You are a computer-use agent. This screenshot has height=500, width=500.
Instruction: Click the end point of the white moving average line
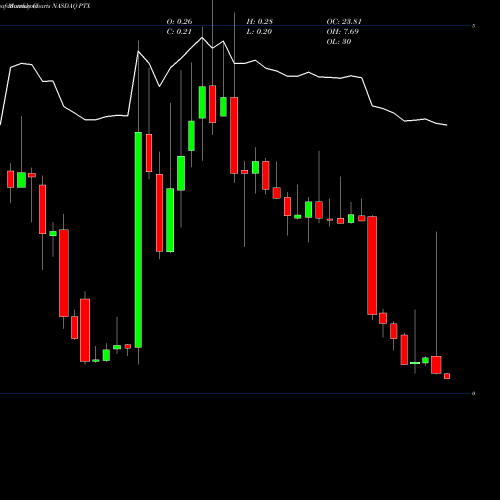(x=447, y=125)
